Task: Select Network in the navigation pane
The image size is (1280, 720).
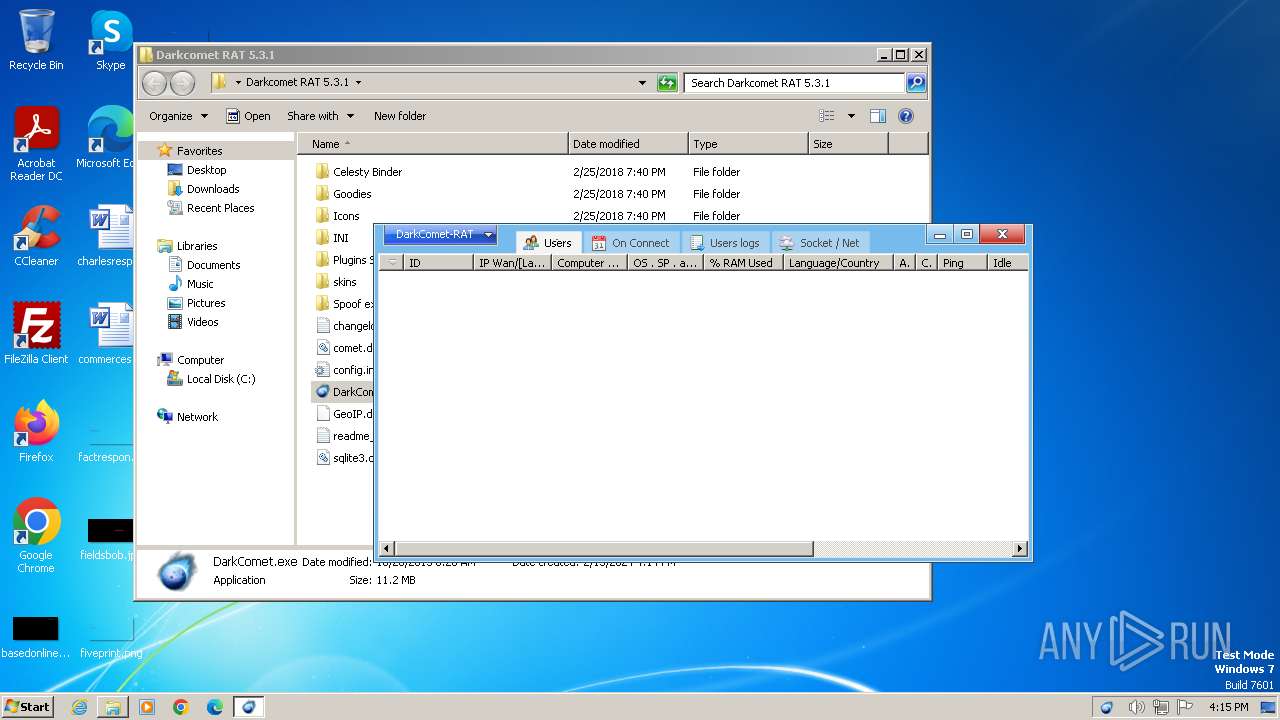Action: point(188,417)
